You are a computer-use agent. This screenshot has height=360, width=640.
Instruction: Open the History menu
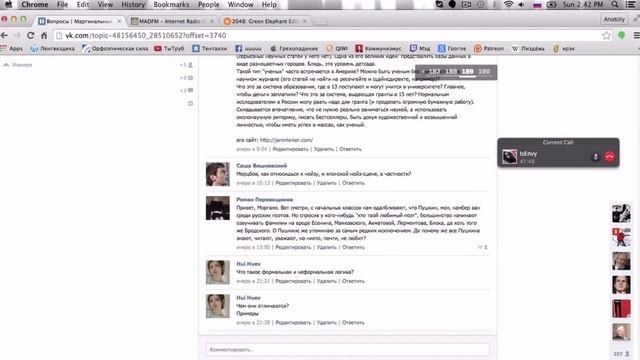pos(133,4)
